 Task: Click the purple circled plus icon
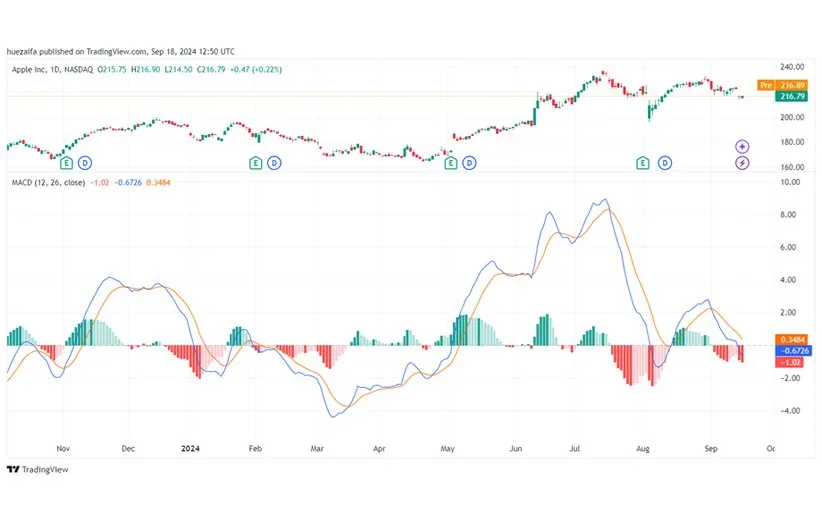tap(742, 147)
